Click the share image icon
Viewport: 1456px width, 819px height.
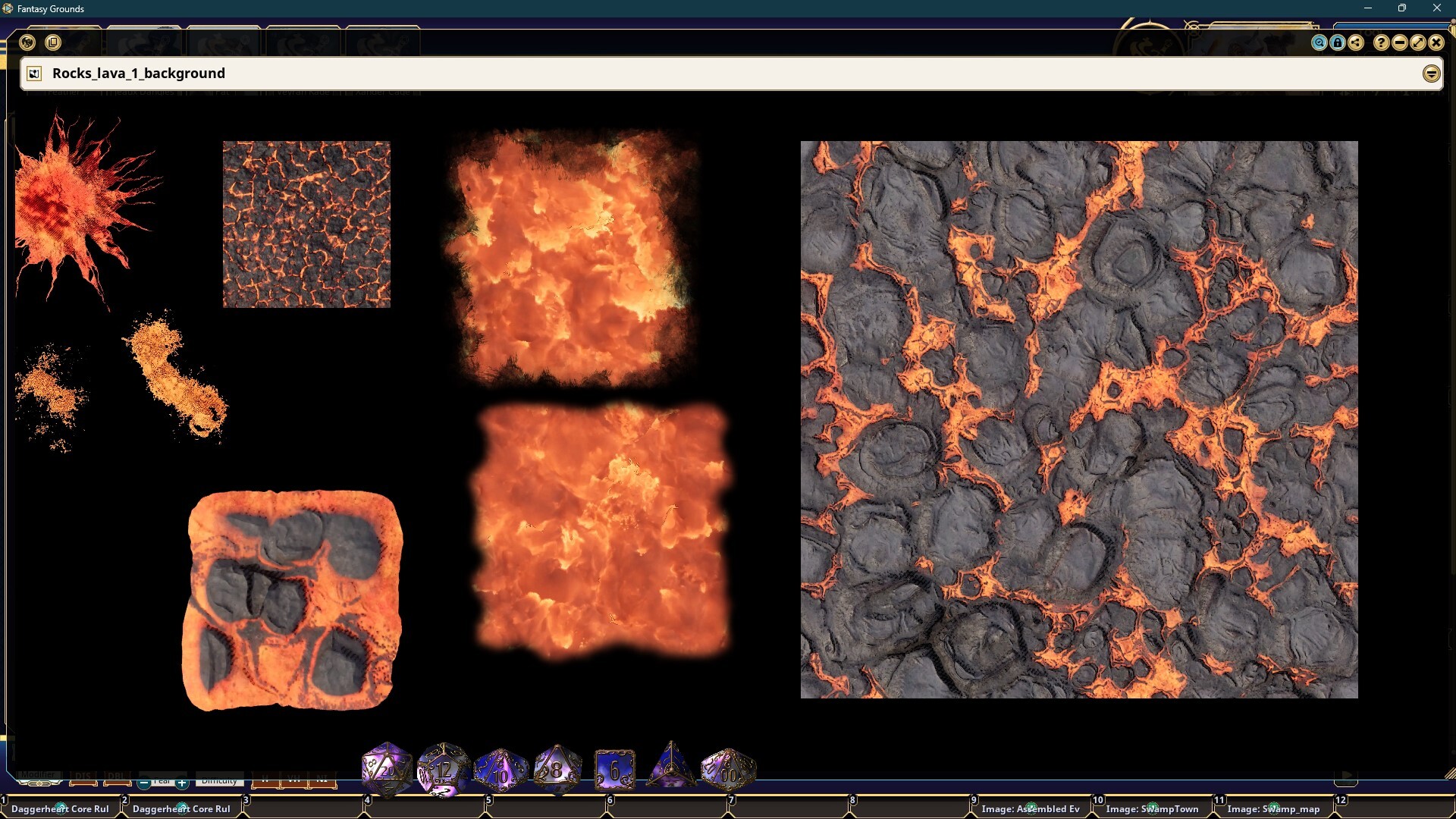point(1356,42)
